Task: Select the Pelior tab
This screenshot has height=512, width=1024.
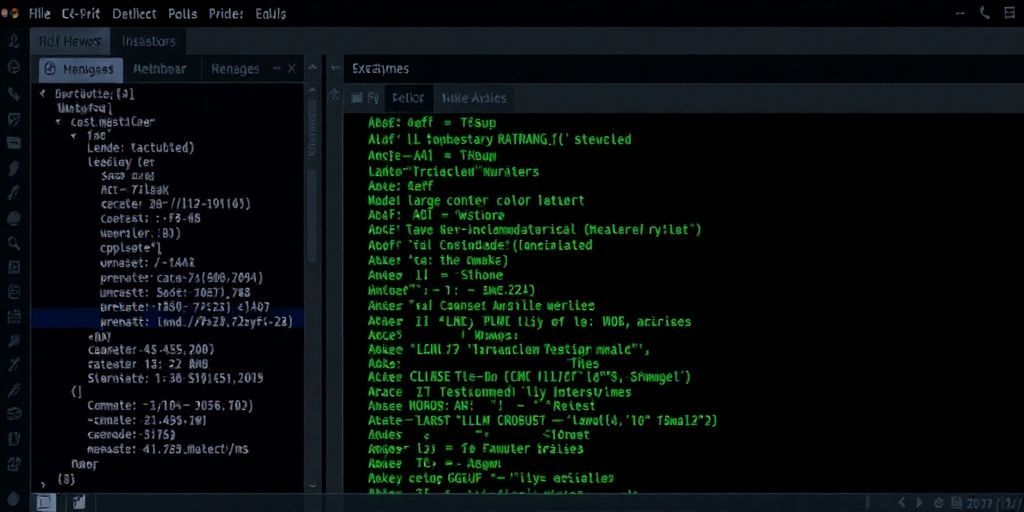Action: [x=408, y=98]
